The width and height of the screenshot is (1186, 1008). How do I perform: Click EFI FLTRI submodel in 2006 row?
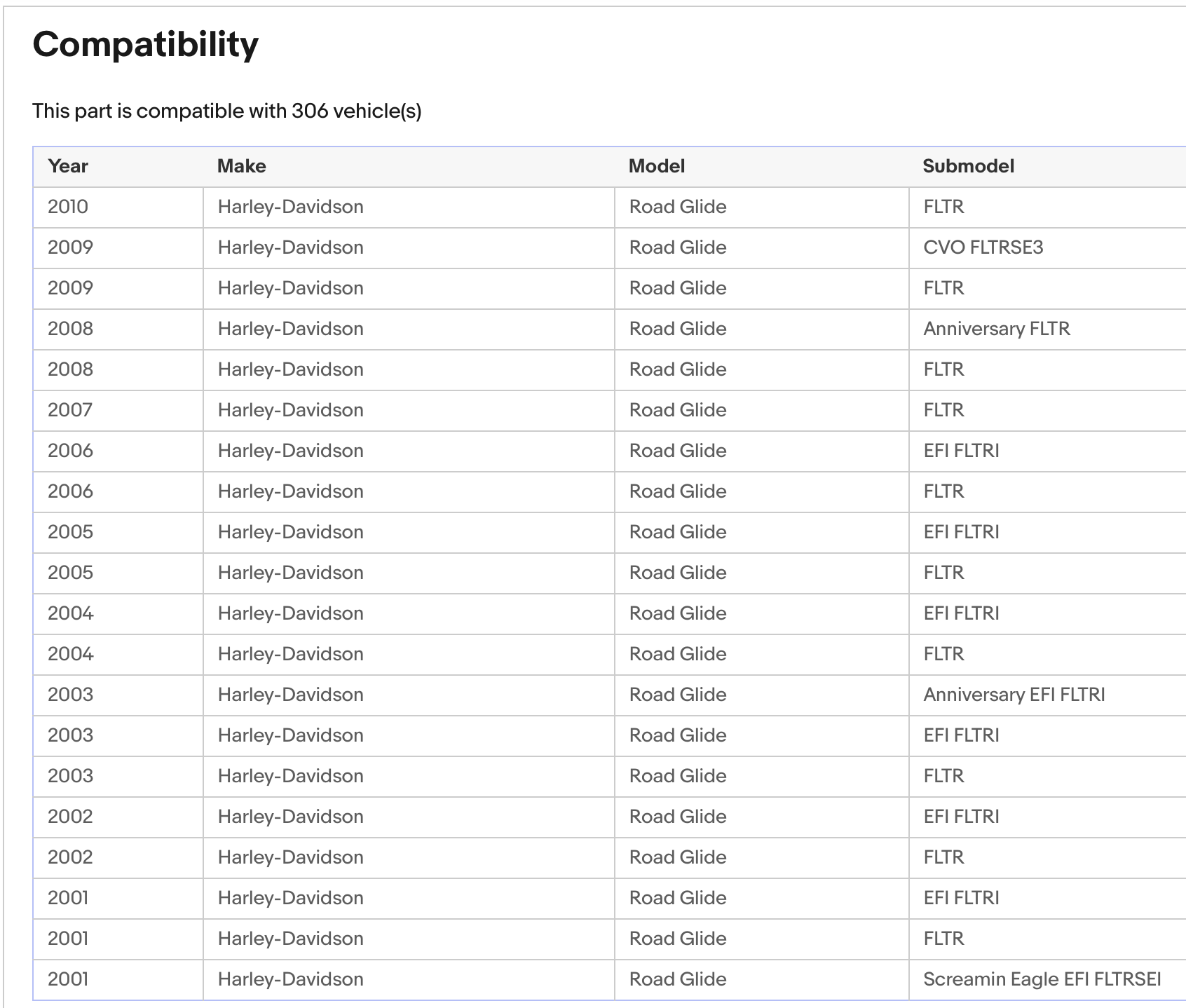(x=961, y=451)
